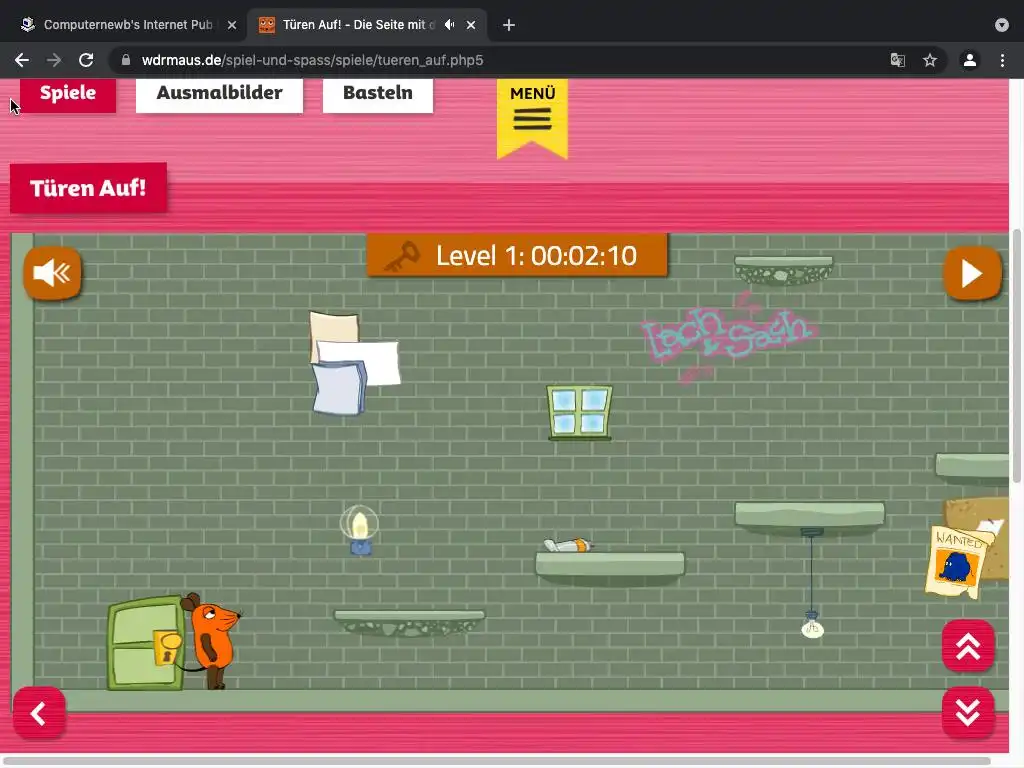Screen dimensions: 1024x768
Task: Open a new browser tab
Action: (509, 25)
